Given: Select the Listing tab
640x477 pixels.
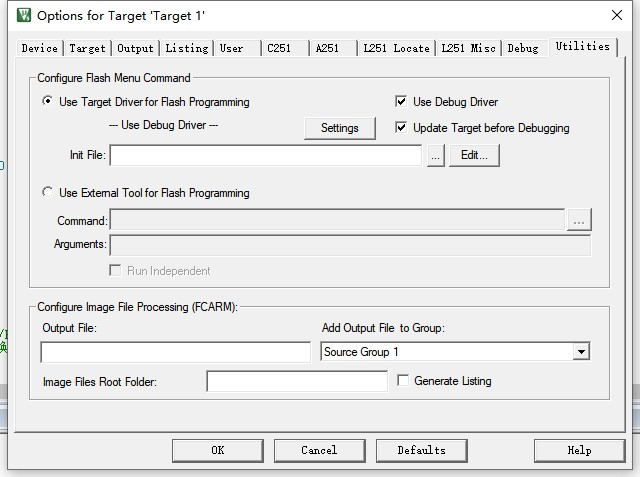Looking at the screenshot, I should pos(187,48).
